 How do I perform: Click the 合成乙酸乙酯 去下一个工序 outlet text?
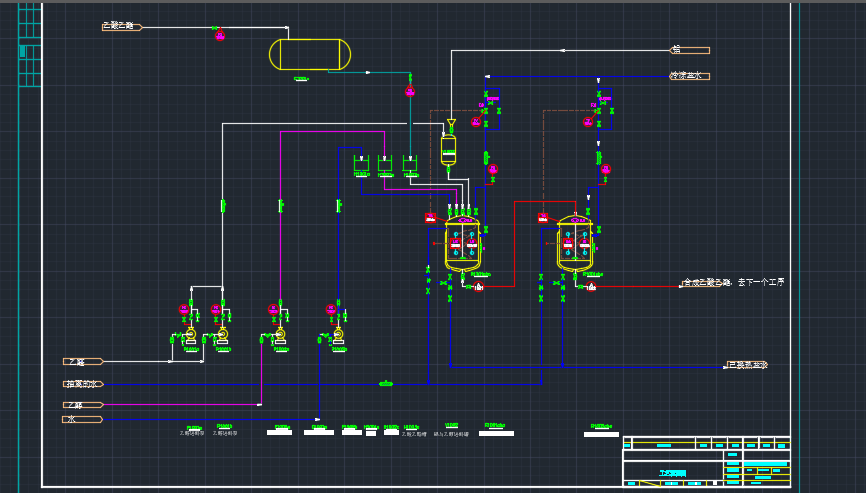point(733,283)
